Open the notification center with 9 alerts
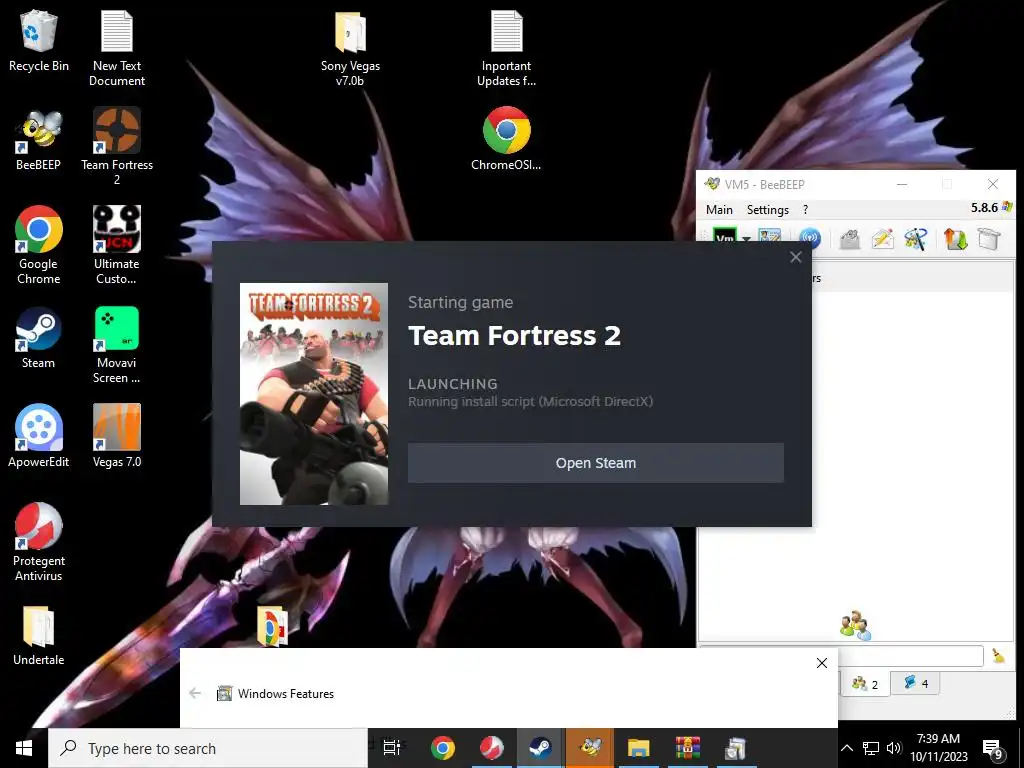 (x=993, y=749)
